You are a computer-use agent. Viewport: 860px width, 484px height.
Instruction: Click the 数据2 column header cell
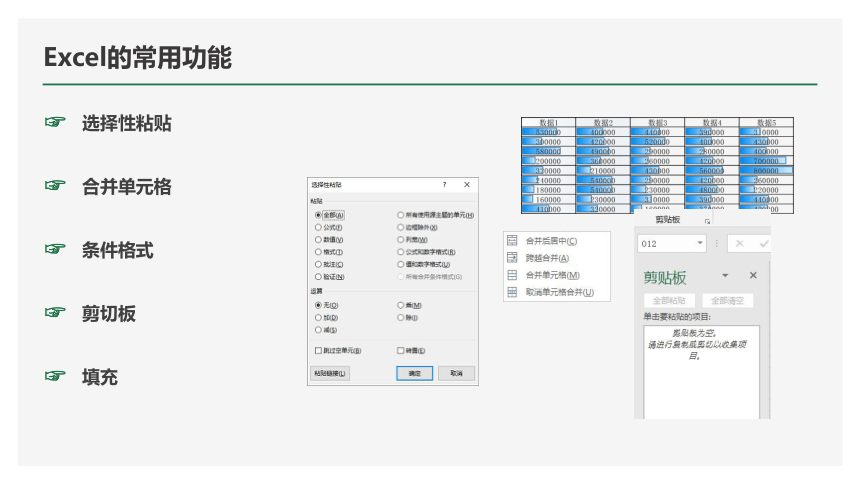[603, 123]
